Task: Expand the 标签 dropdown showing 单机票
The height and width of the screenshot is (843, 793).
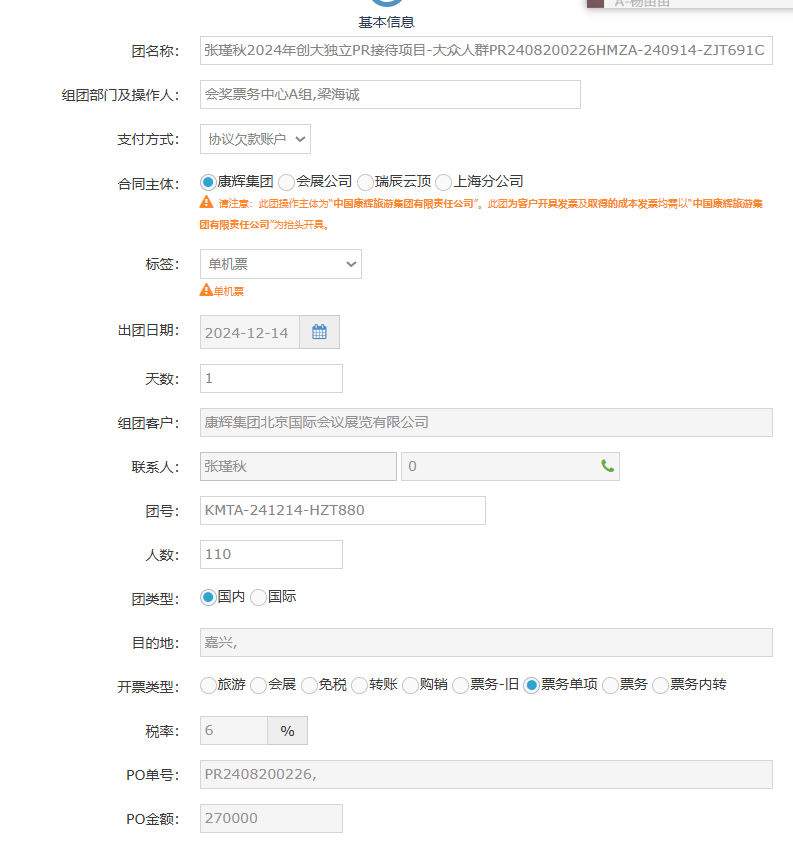Action: click(280, 264)
